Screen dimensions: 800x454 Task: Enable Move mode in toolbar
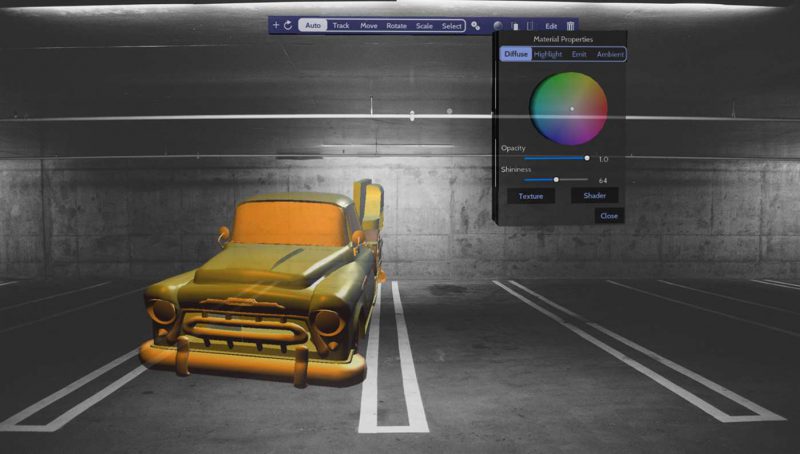coord(369,25)
